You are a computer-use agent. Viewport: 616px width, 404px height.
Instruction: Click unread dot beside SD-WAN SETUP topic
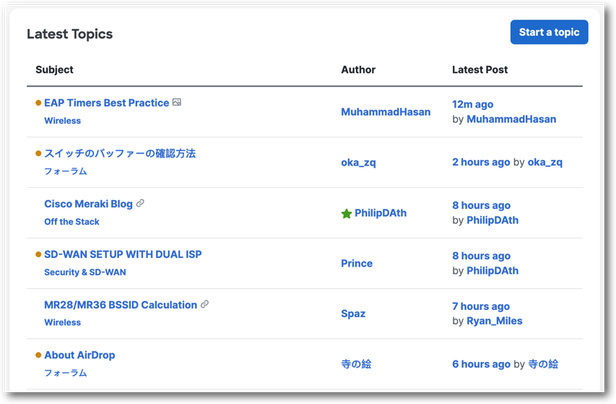click(x=39, y=255)
